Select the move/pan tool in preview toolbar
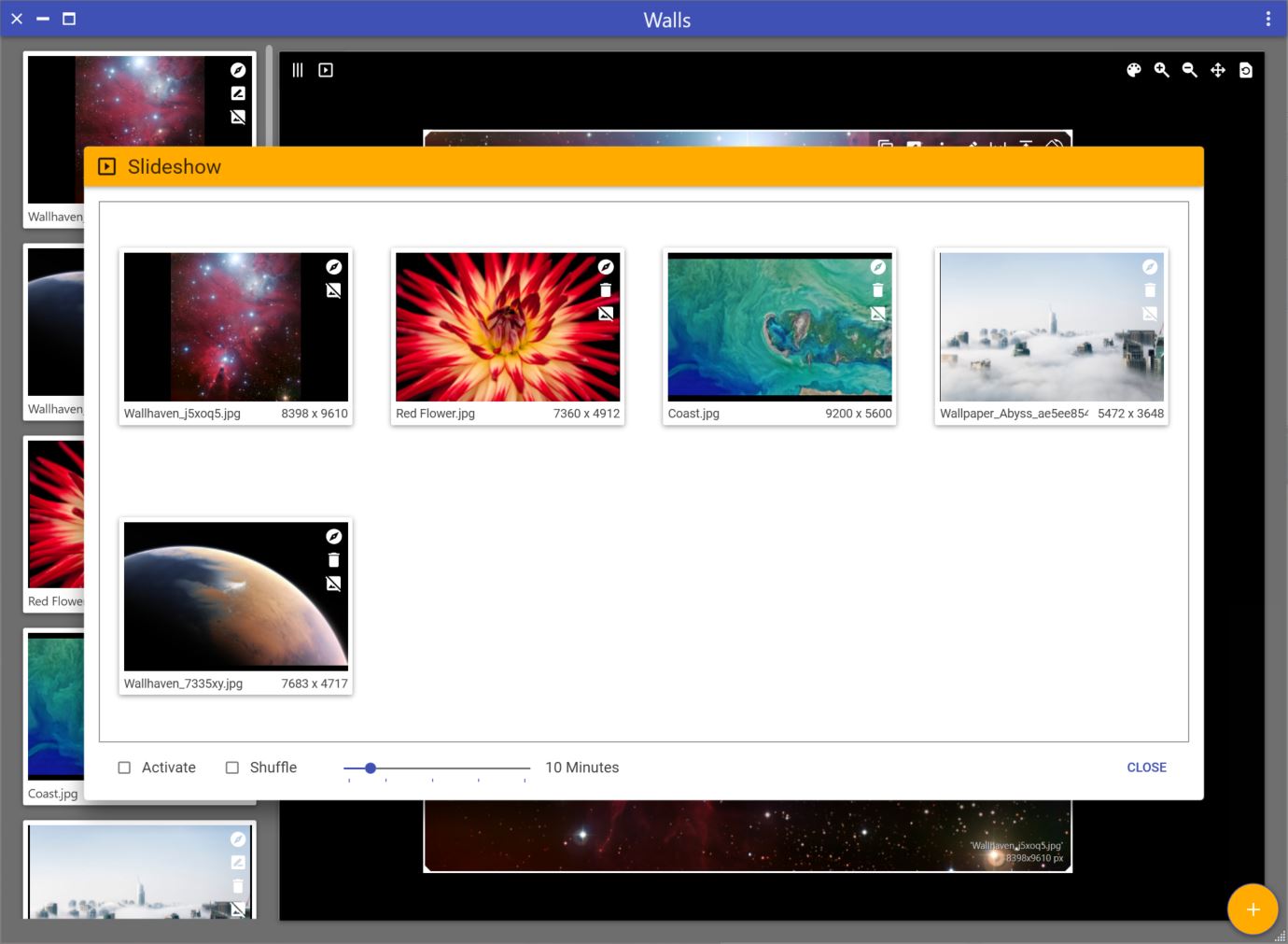1288x944 pixels. click(x=1218, y=70)
